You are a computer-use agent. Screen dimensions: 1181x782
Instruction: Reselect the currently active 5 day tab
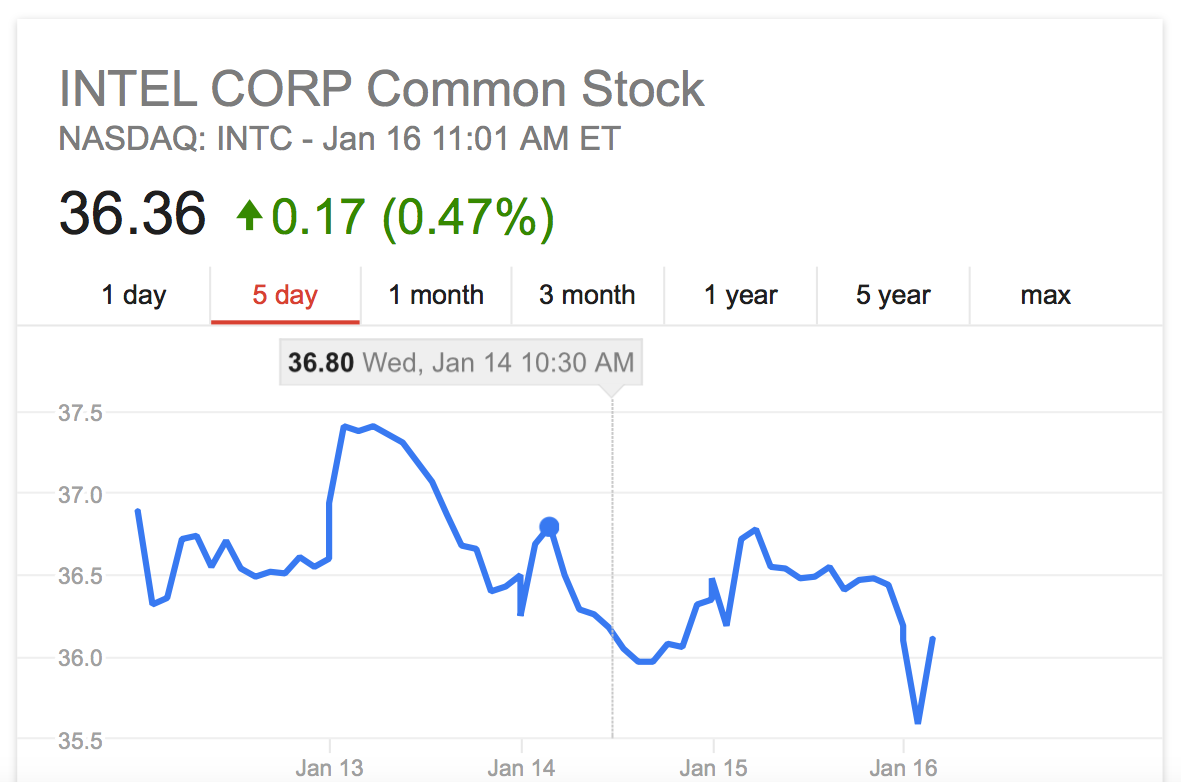(284, 294)
